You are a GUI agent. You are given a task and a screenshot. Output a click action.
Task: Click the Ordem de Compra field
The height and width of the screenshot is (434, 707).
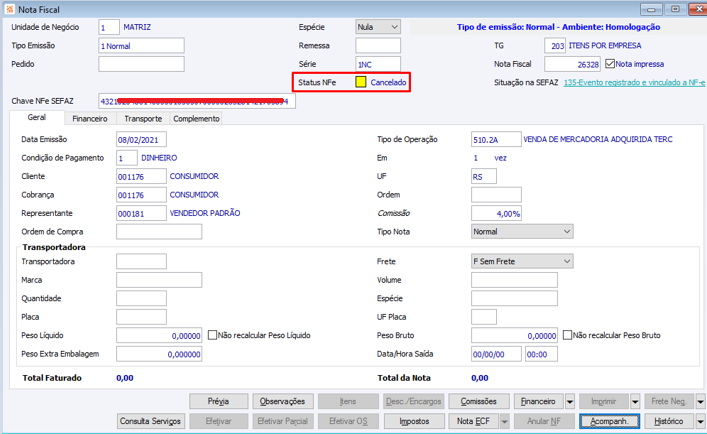[159, 232]
